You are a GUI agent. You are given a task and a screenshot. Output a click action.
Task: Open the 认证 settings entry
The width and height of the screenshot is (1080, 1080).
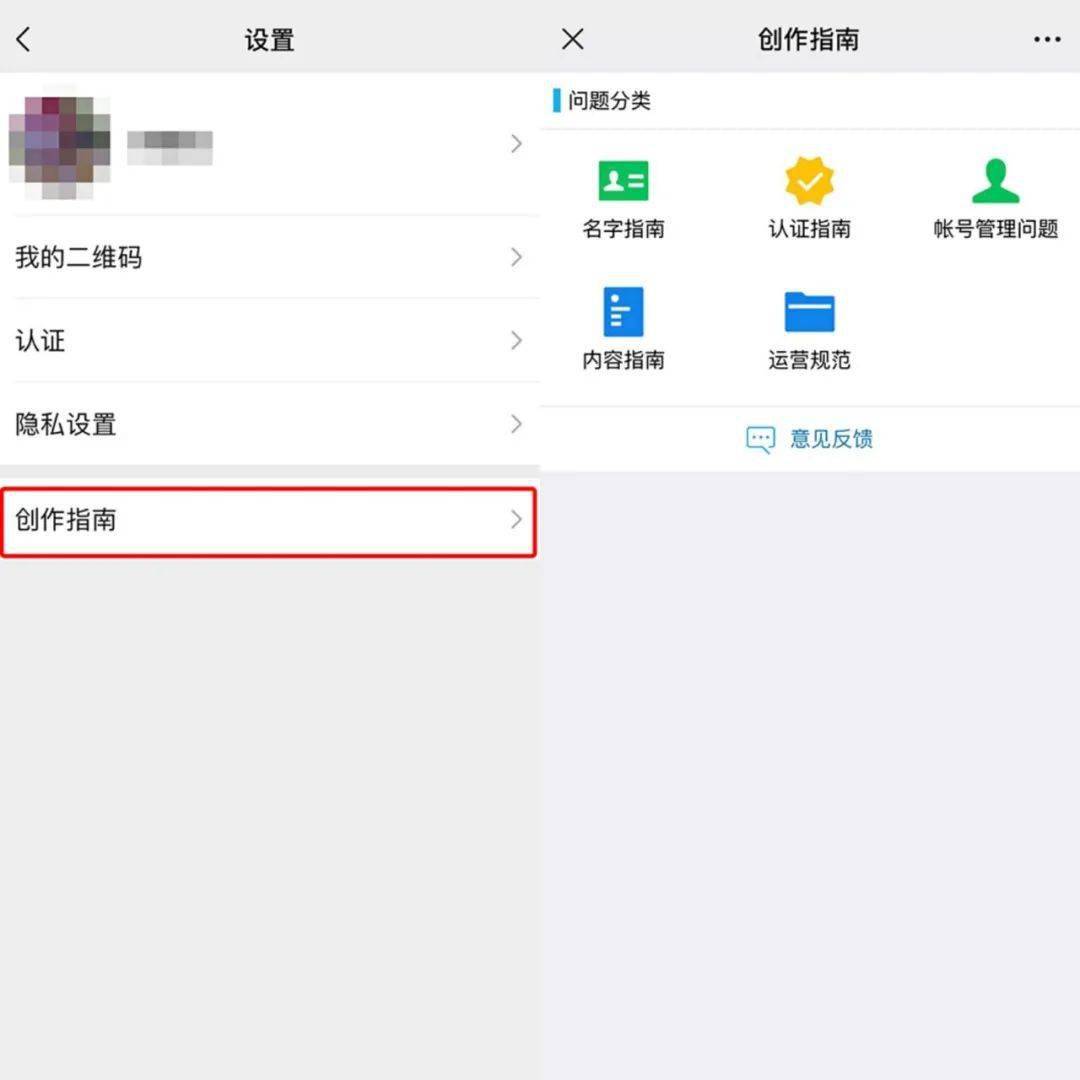coord(269,340)
